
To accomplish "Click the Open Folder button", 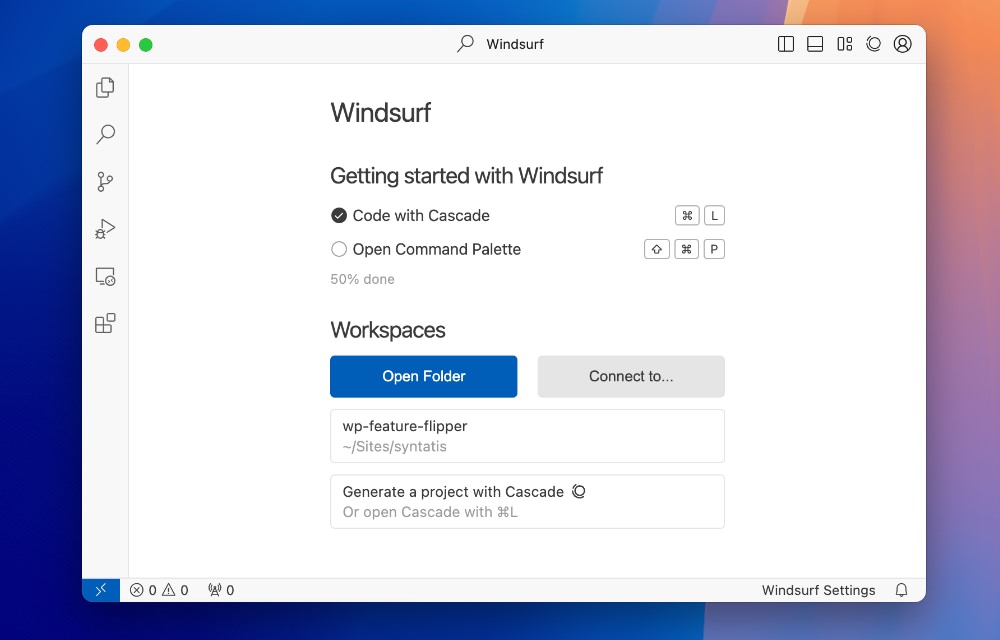I will (x=423, y=376).
